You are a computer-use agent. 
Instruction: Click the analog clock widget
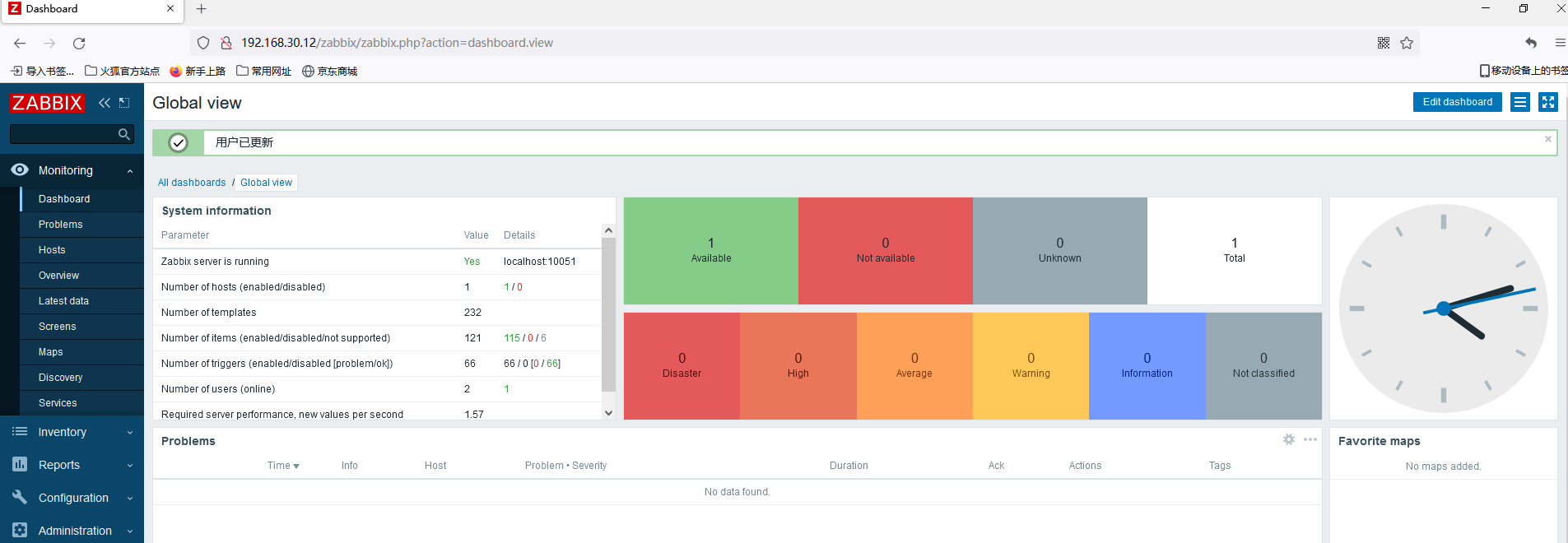click(1444, 309)
